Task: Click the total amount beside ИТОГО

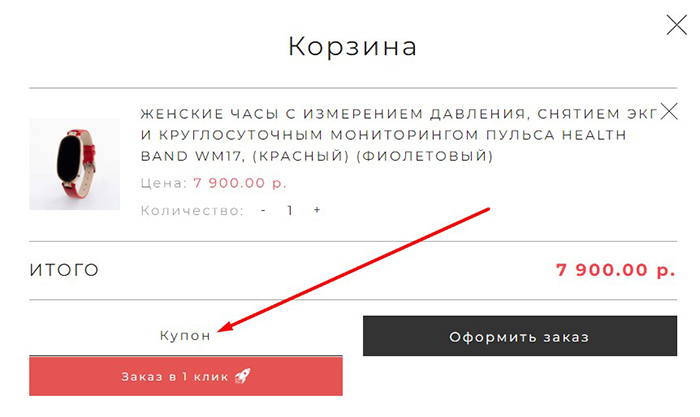Action: coord(616,270)
